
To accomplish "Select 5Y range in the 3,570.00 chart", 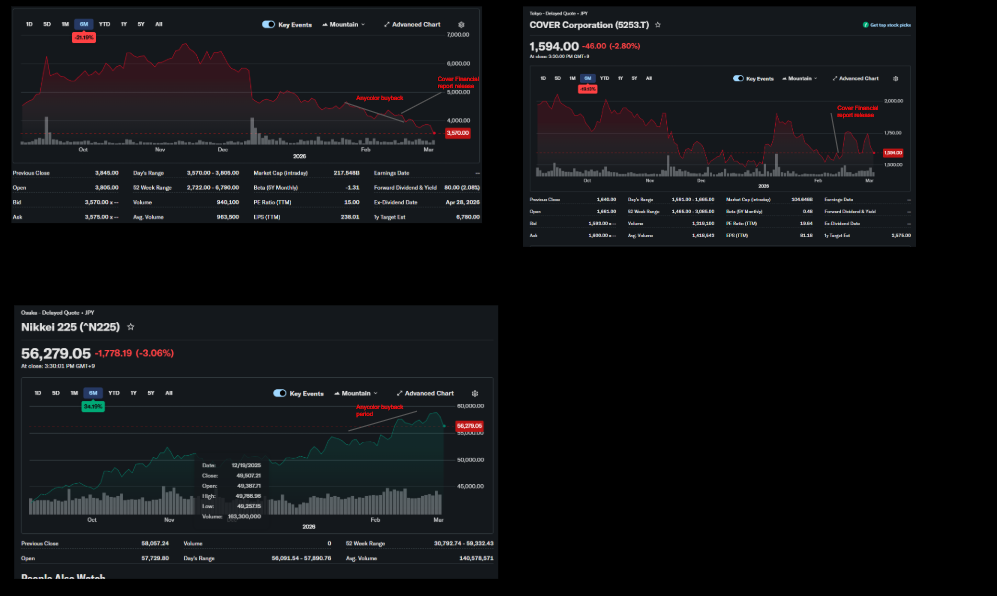I will 141,24.
